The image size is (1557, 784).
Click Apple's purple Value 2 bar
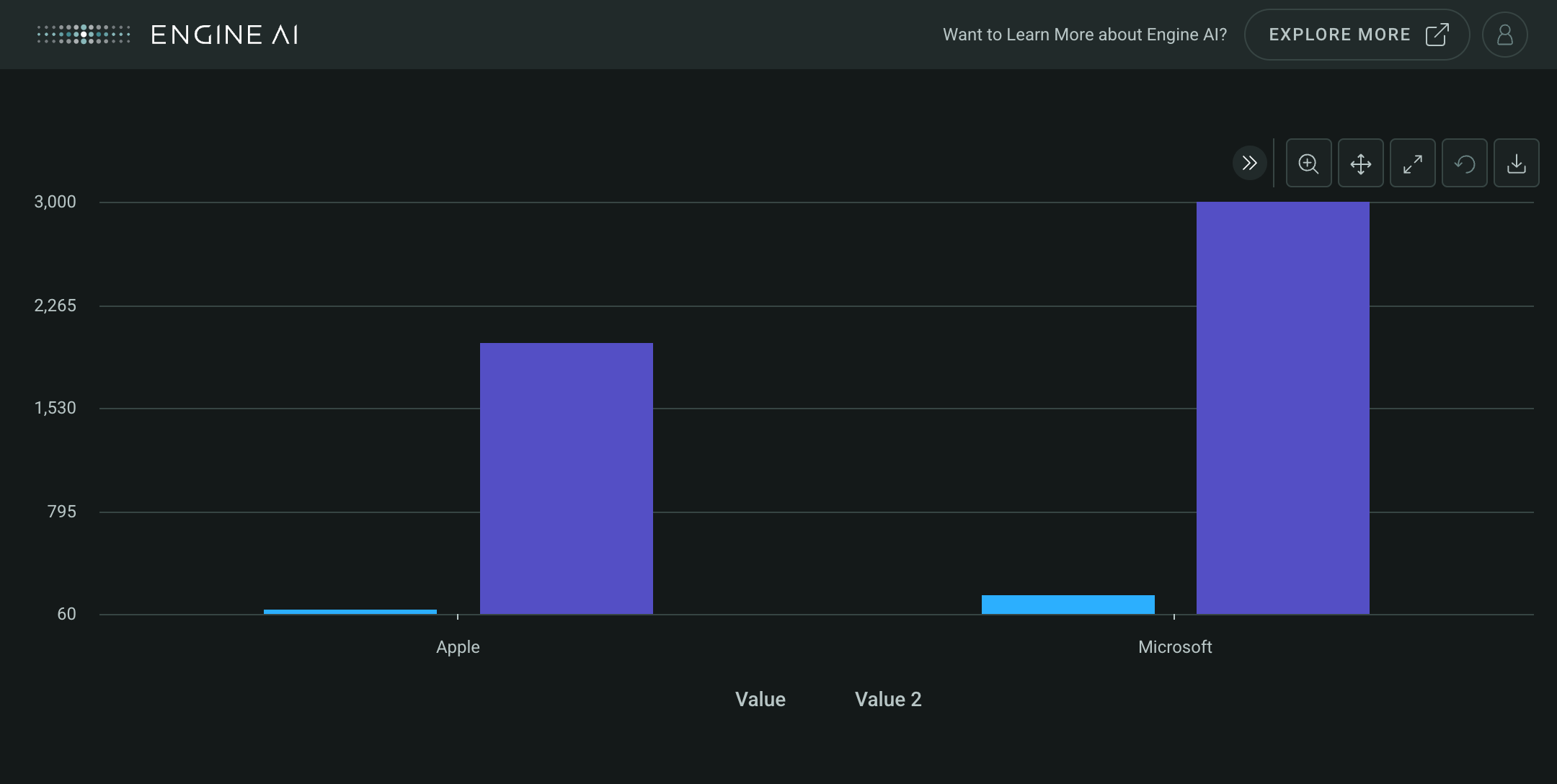(567, 478)
